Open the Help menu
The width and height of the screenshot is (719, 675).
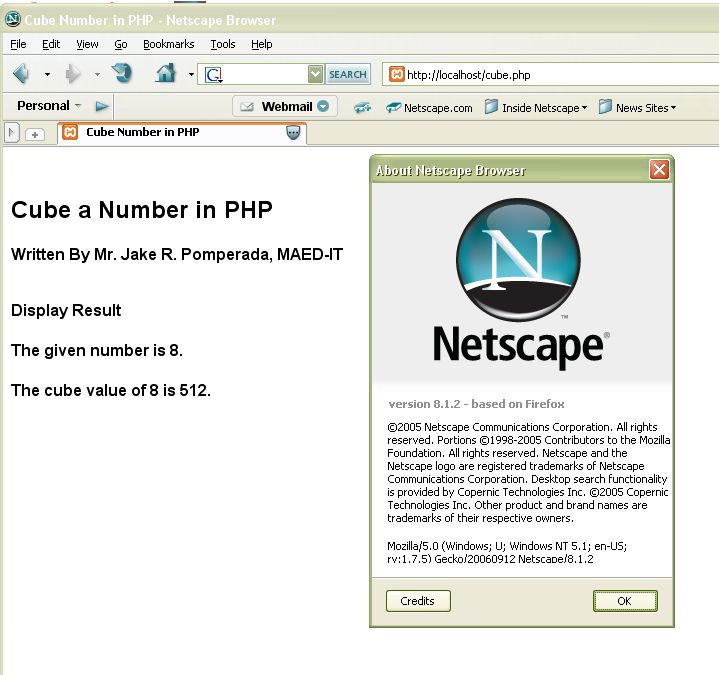pyautogui.click(x=261, y=44)
